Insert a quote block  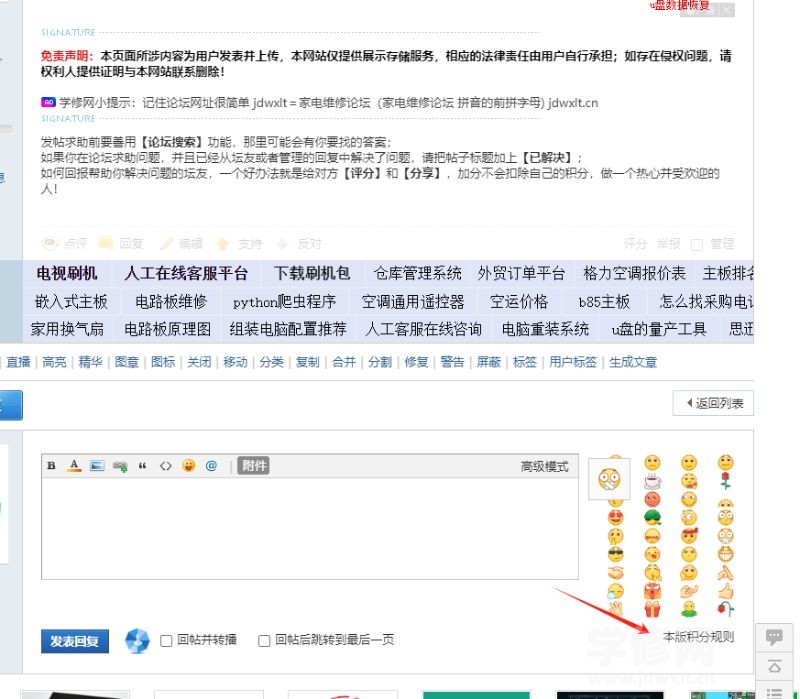pyautogui.click(x=143, y=466)
